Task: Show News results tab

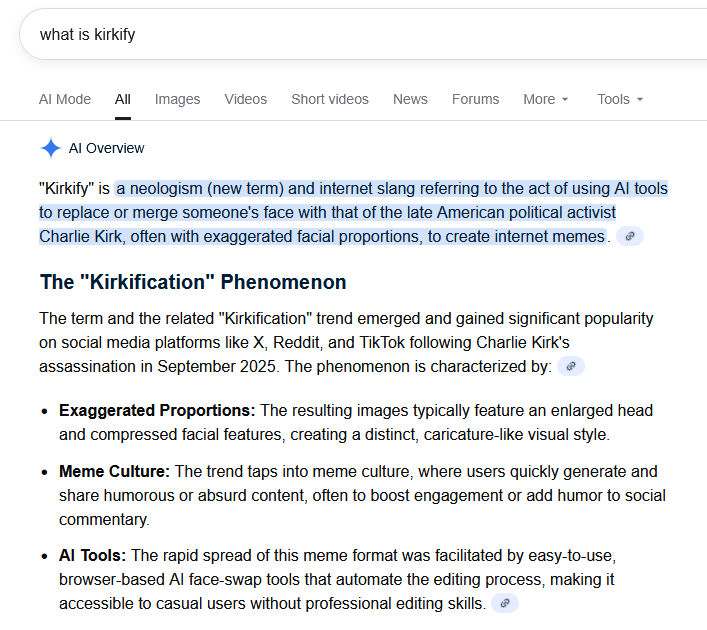Action: [410, 99]
